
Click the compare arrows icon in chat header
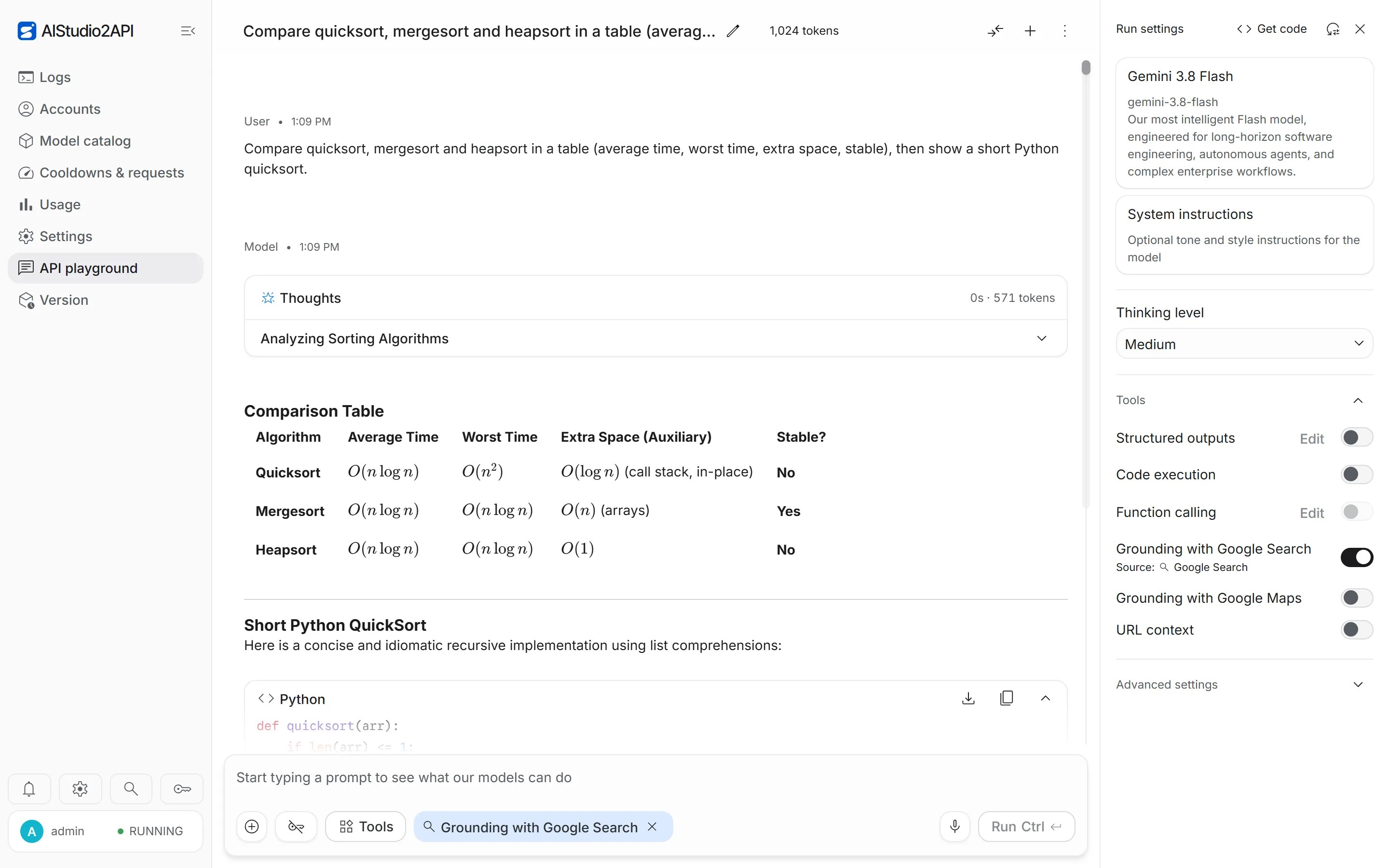click(995, 31)
